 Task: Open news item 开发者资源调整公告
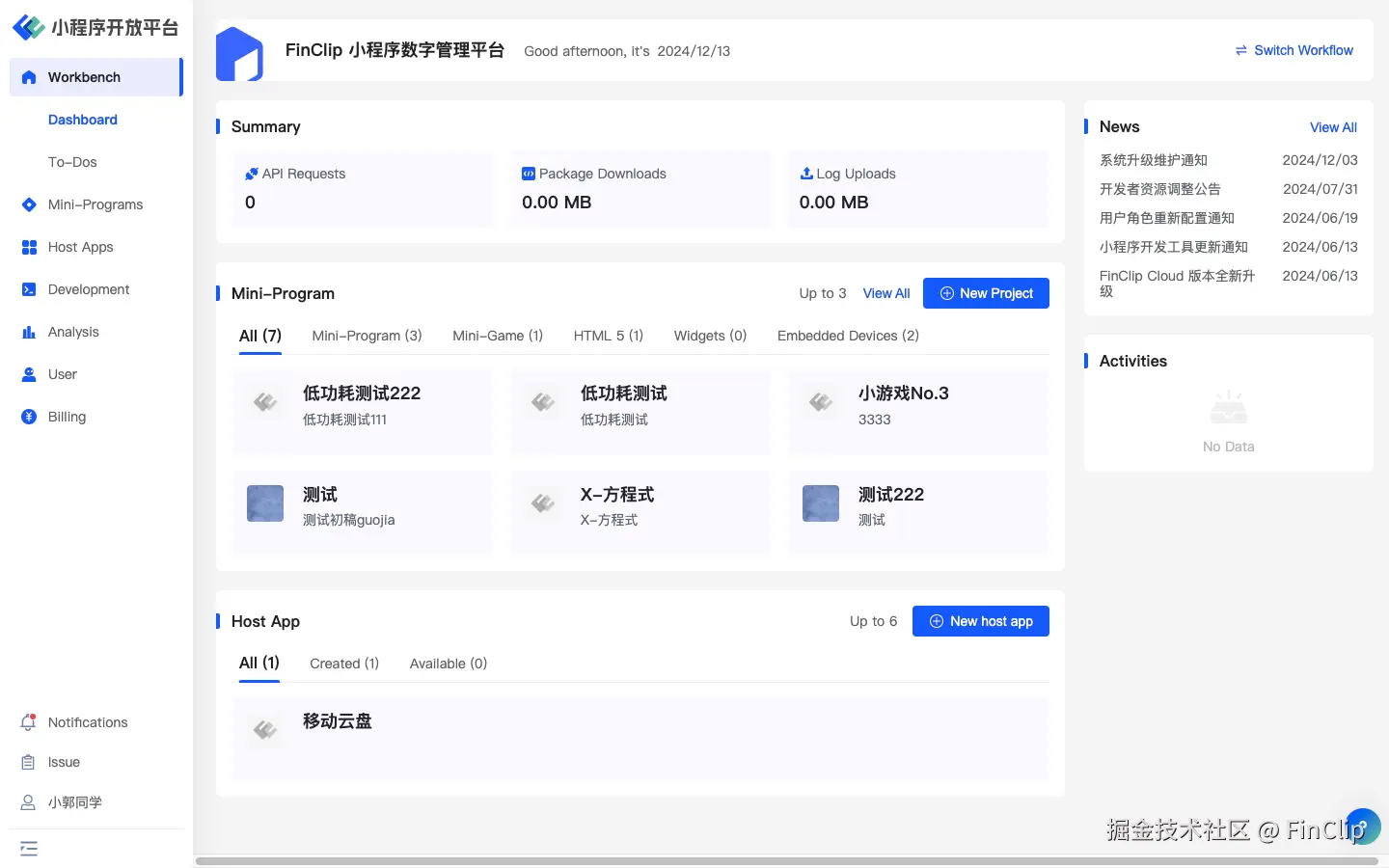[x=1160, y=189]
